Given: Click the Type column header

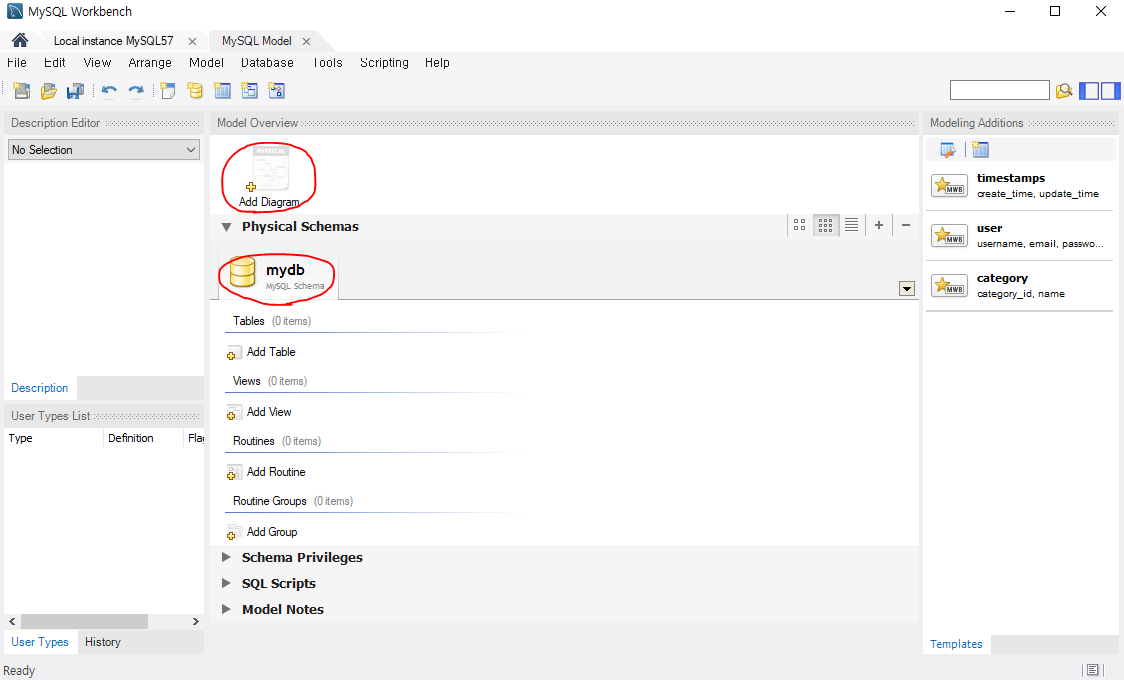Looking at the screenshot, I should [54, 438].
